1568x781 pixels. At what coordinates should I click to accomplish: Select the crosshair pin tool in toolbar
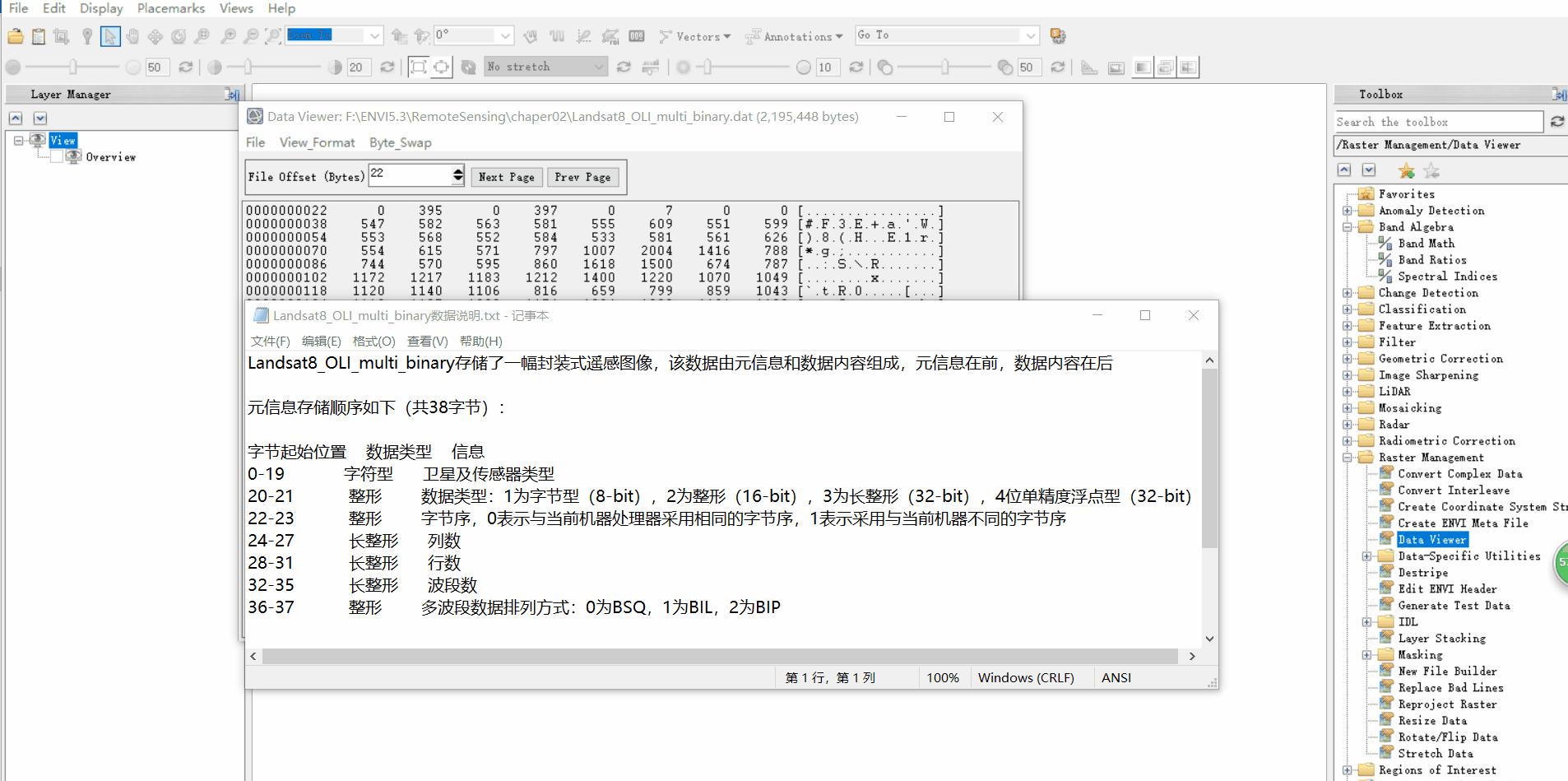87,36
